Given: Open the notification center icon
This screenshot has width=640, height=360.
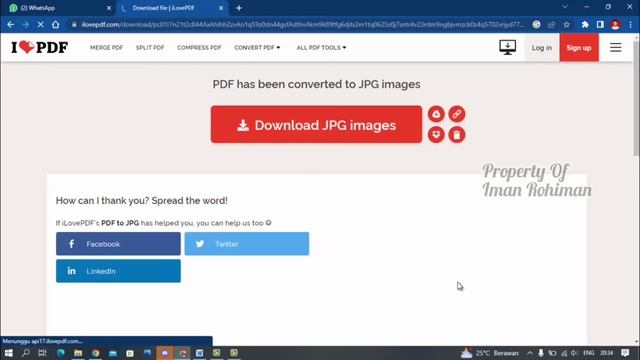Looking at the screenshot, I should pos(625,353).
